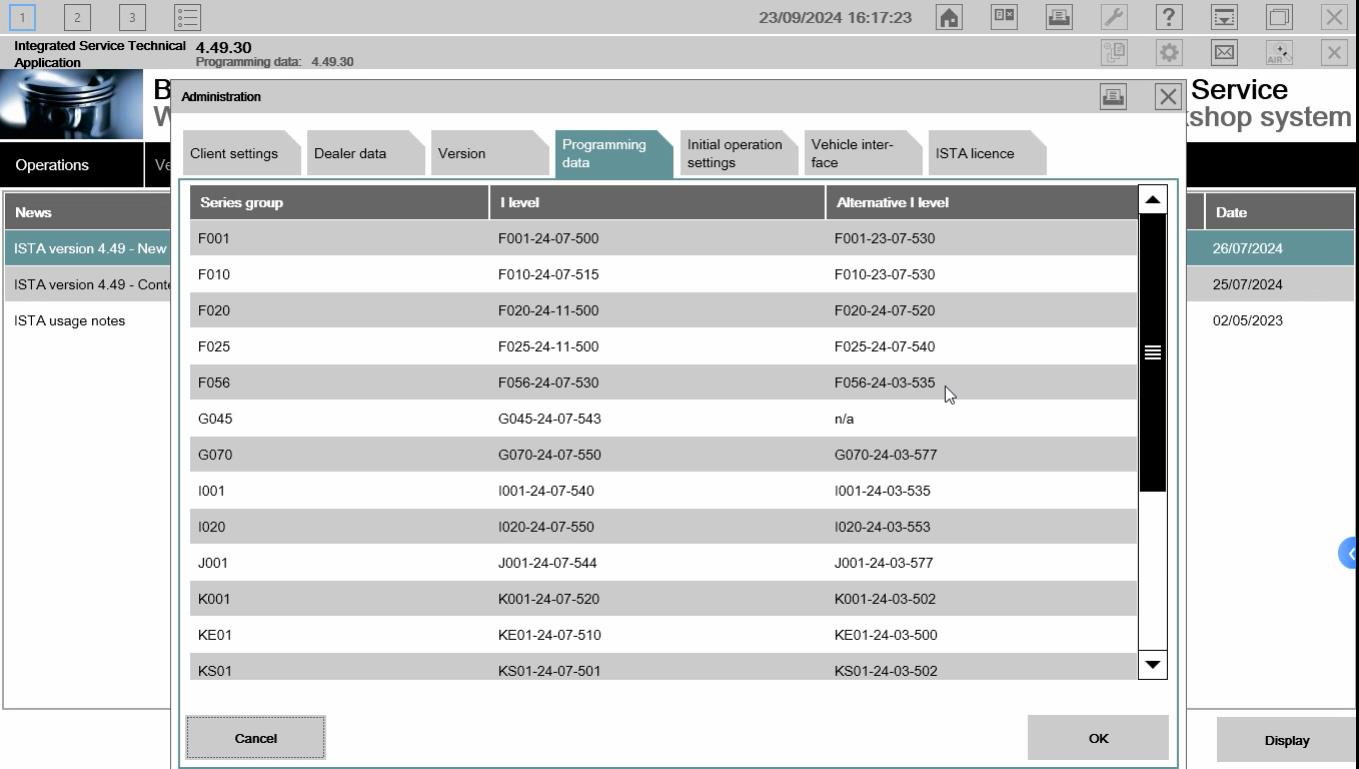Click the overlapping windows icon
1359x769 pixels.
[1279, 17]
